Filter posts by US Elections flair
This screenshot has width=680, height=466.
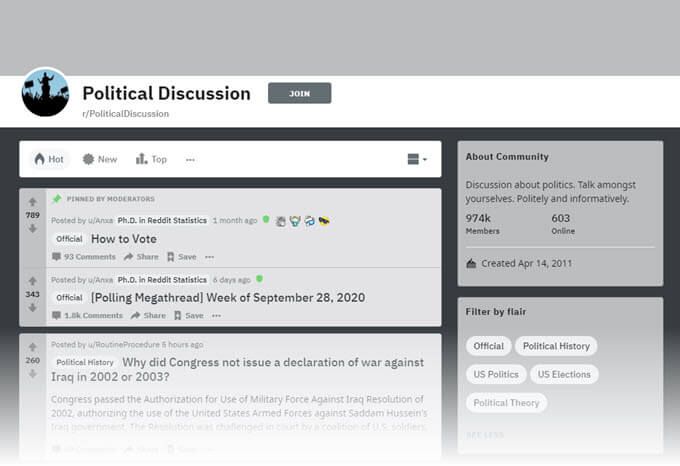[x=564, y=374]
